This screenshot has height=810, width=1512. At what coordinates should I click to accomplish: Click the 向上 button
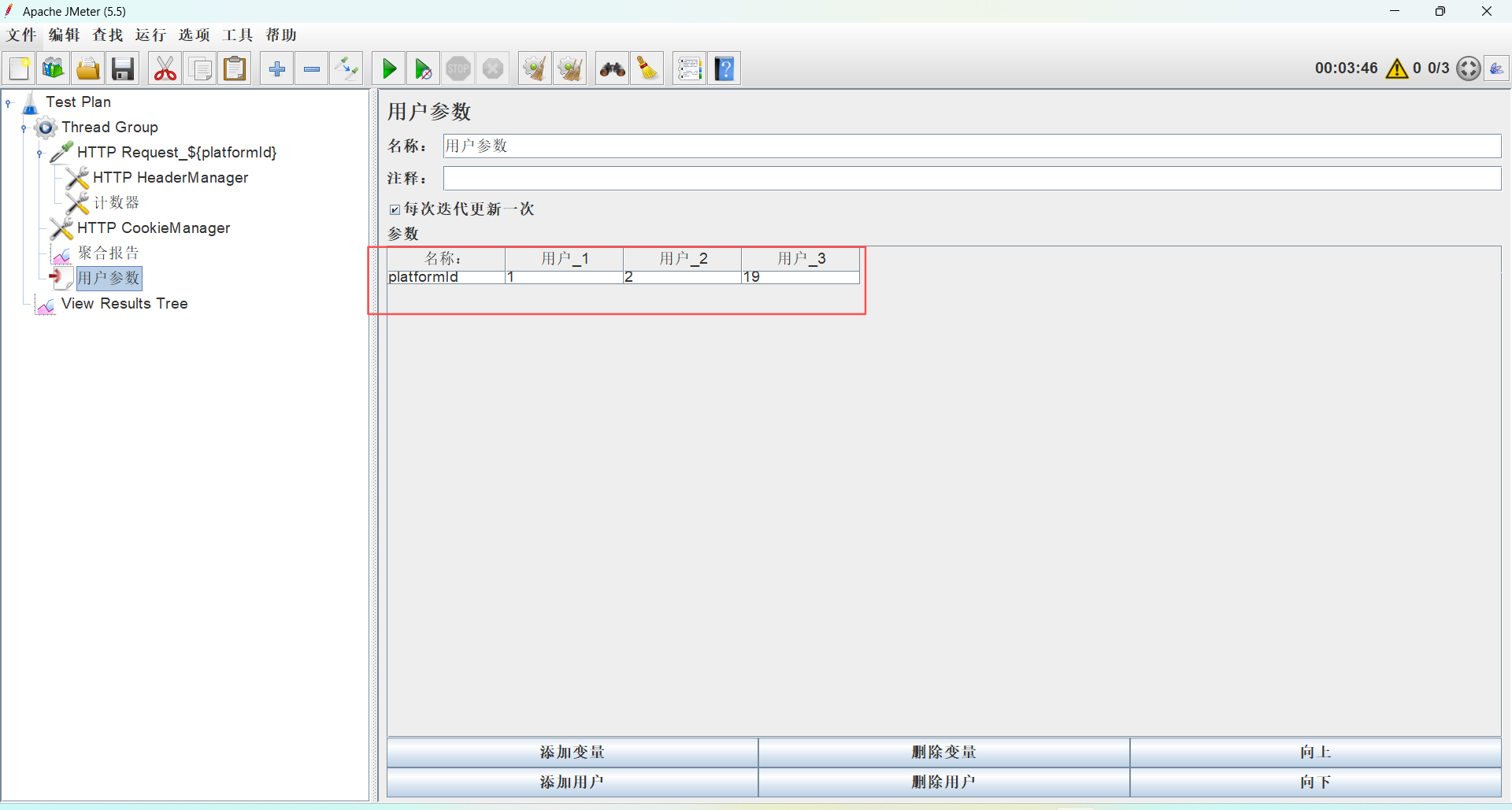1316,753
